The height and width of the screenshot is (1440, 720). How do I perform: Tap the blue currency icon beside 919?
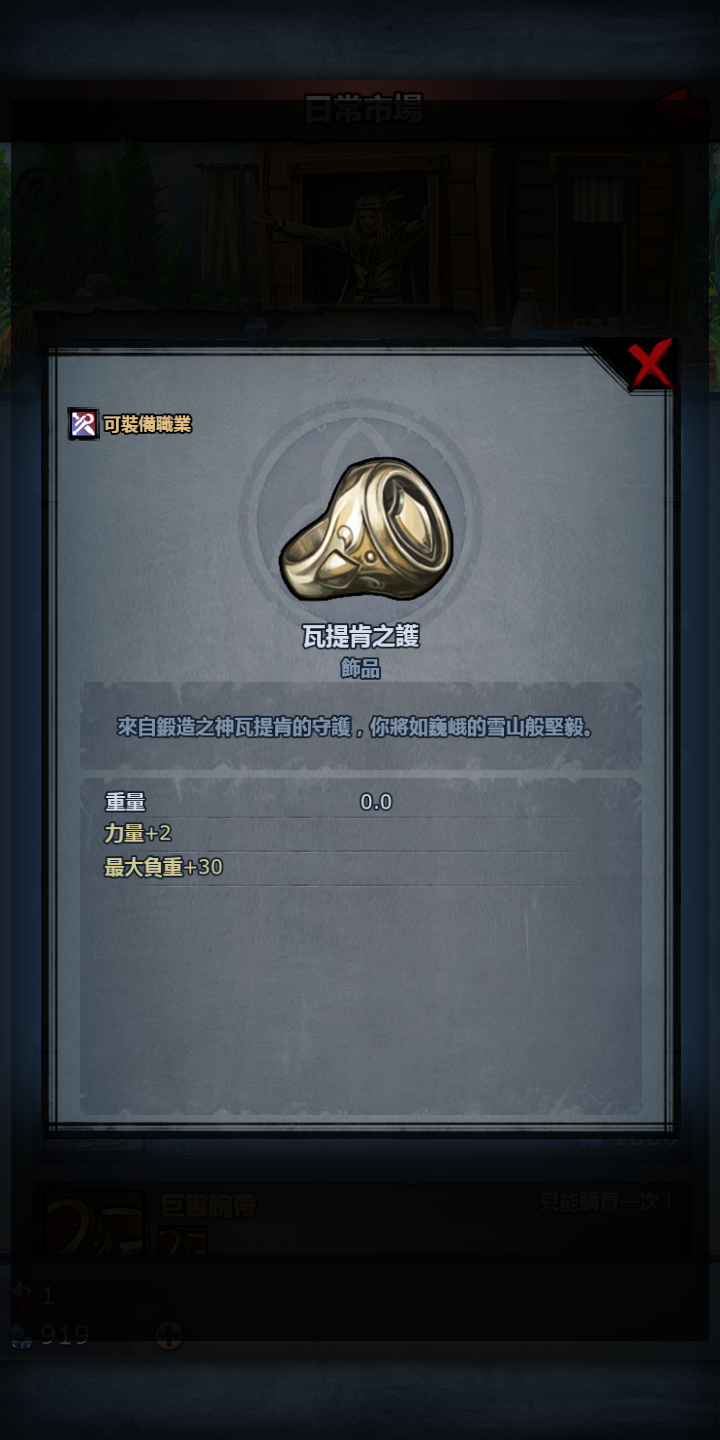[20, 1335]
